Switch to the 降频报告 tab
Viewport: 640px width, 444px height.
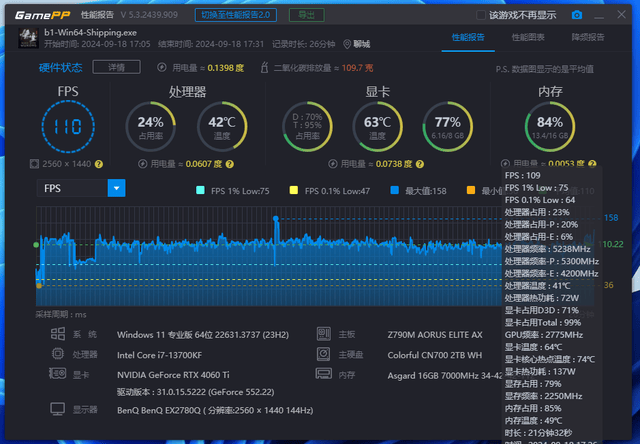coord(587,38)
